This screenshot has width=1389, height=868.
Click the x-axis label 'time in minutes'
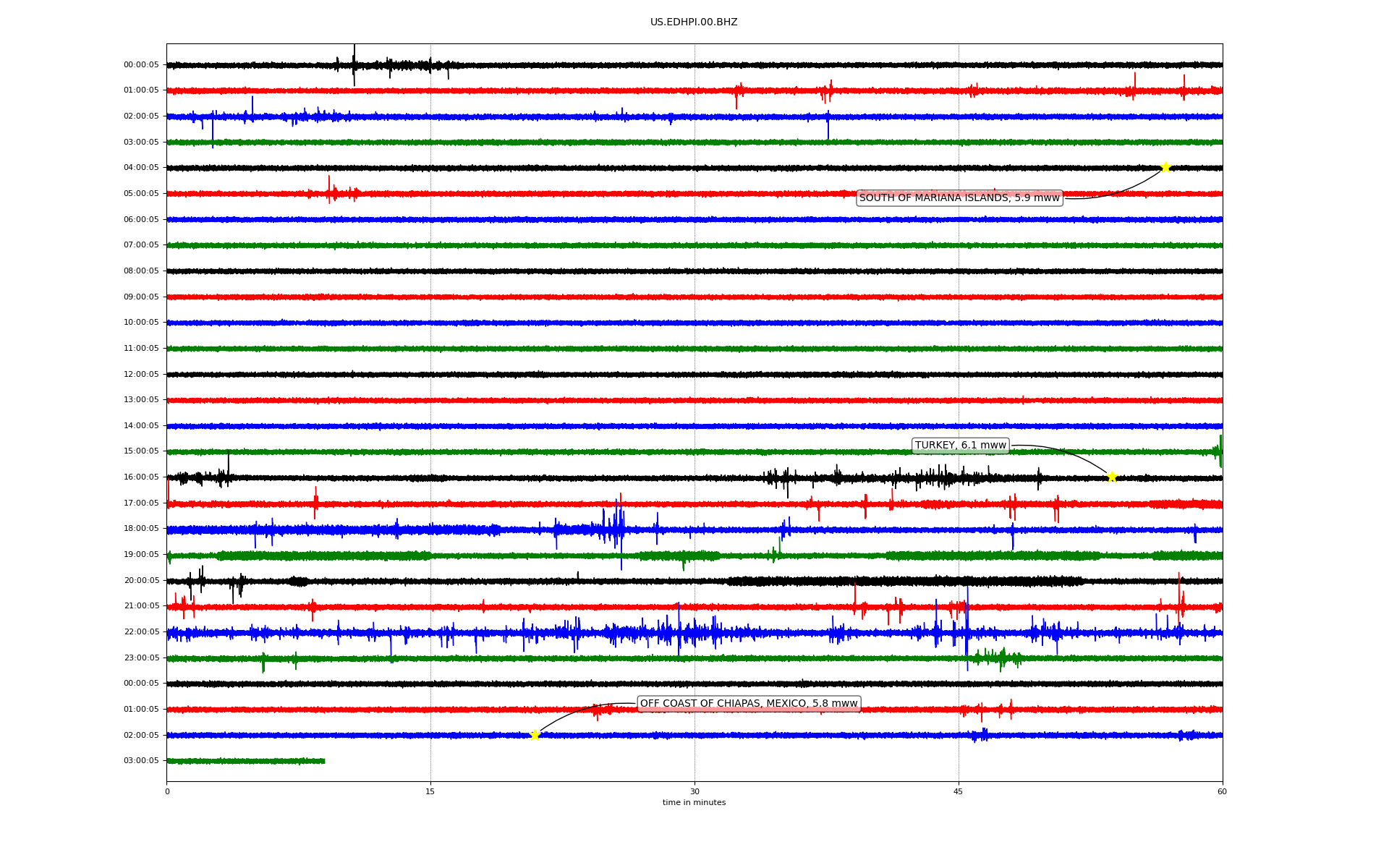click(x=694, y=803)
